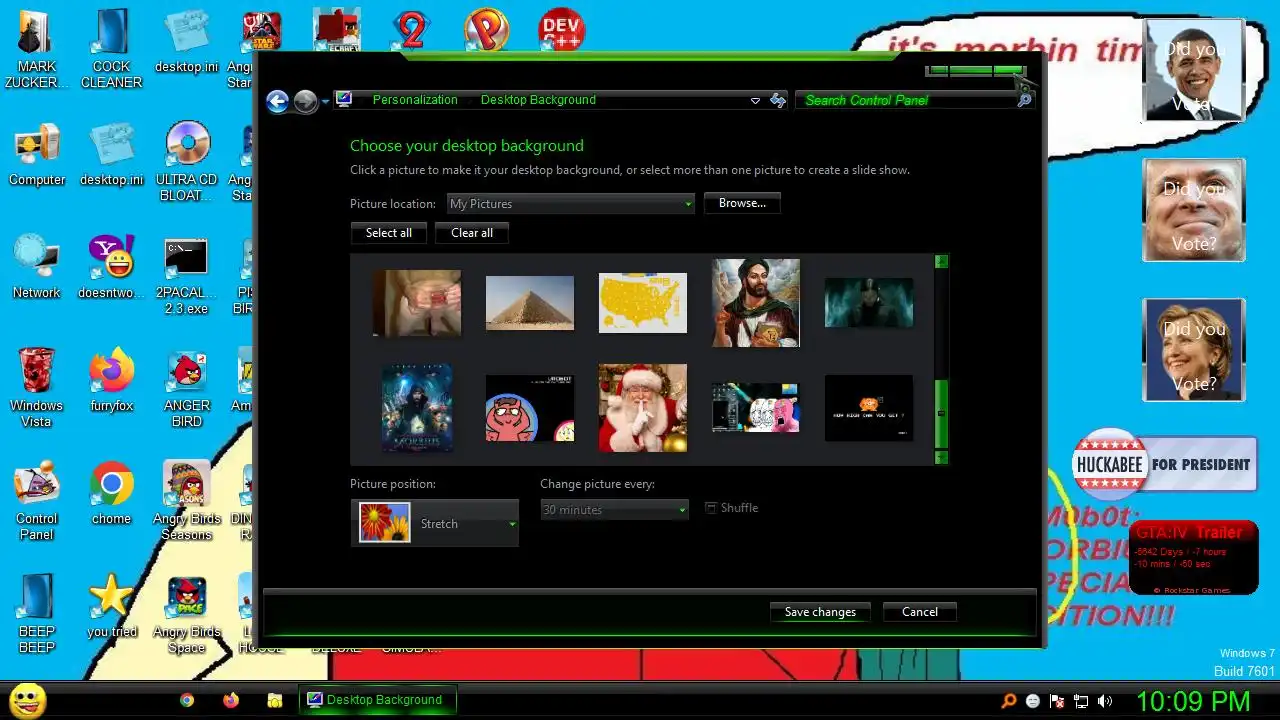
Task: Open the first desktop.ini file icon
Action: [x=187, y=42]
